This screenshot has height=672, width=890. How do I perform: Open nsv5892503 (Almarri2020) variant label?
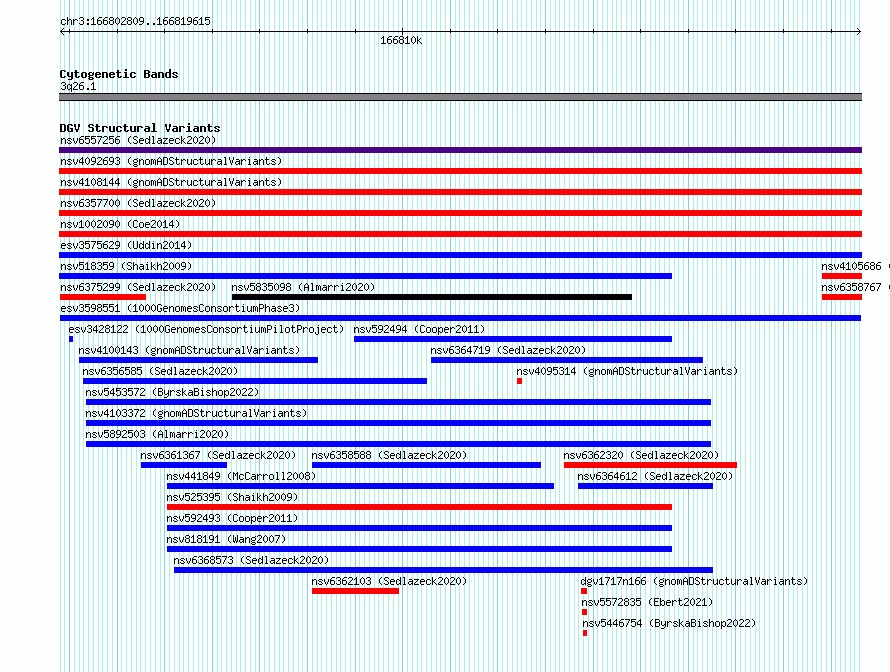pyautogui.click(x=157, y=434)
